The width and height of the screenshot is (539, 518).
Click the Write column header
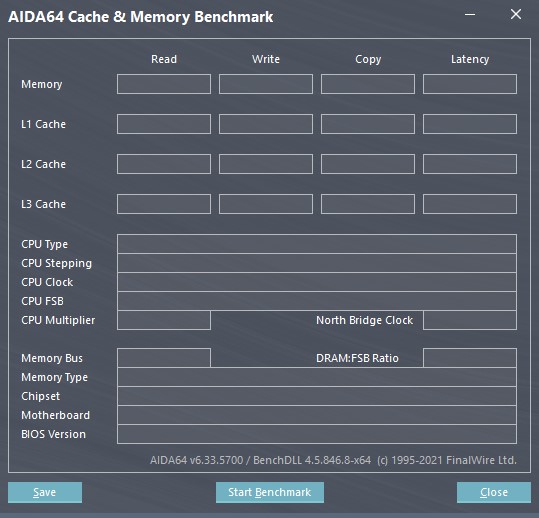coord(266,59)
